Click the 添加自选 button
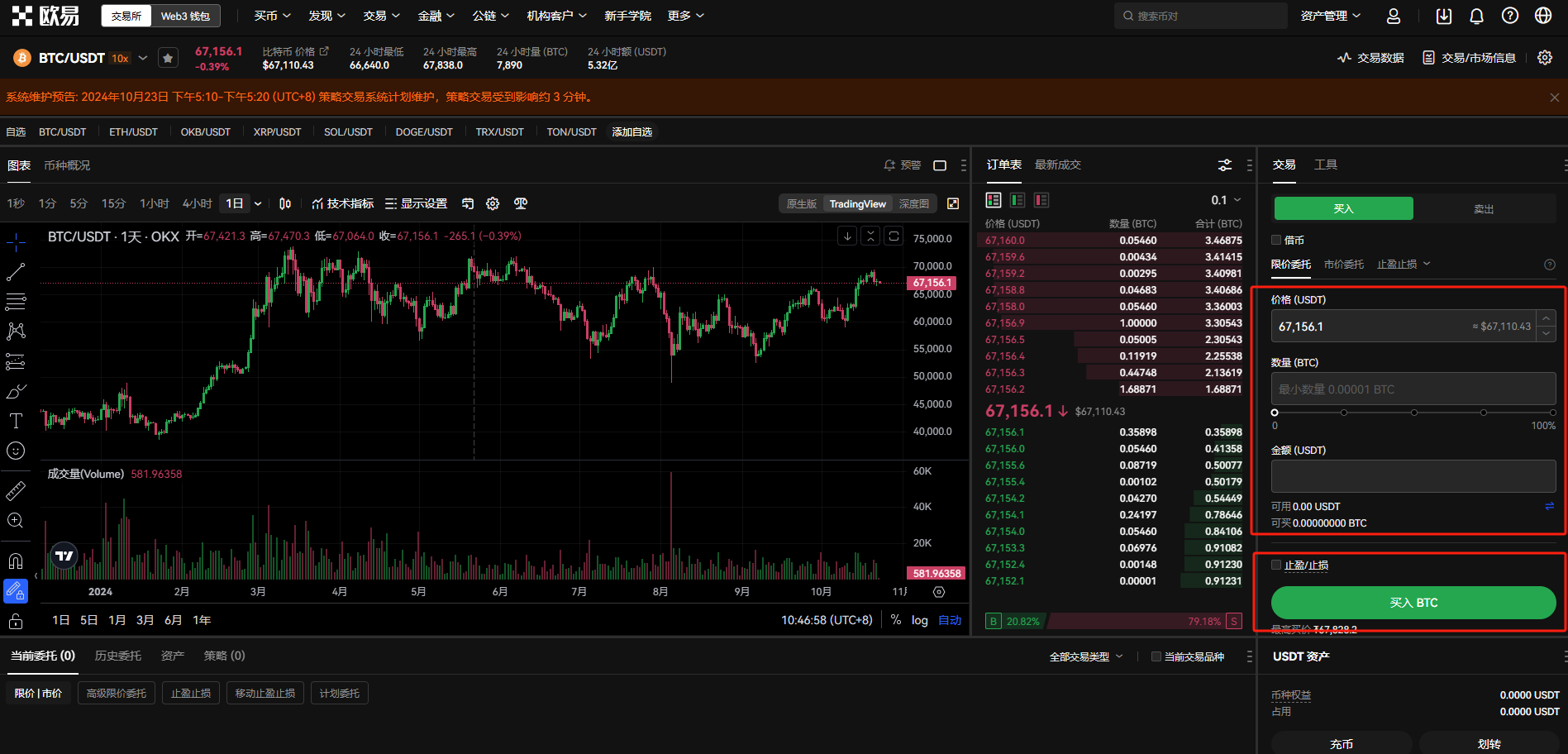Image resolution: width=1568 pixels, height=754 pixels. tap(632, 132)
